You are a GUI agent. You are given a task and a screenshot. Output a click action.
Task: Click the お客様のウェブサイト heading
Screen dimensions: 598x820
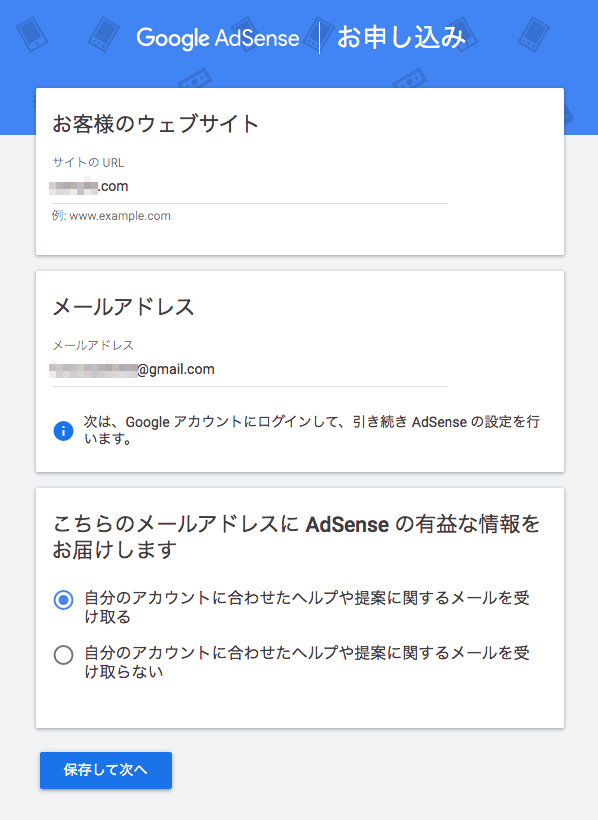click(x=155, y=124)
